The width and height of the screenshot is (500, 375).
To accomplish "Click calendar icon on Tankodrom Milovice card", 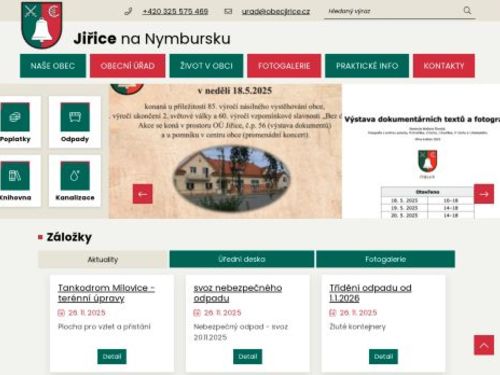I will [61, 313].
